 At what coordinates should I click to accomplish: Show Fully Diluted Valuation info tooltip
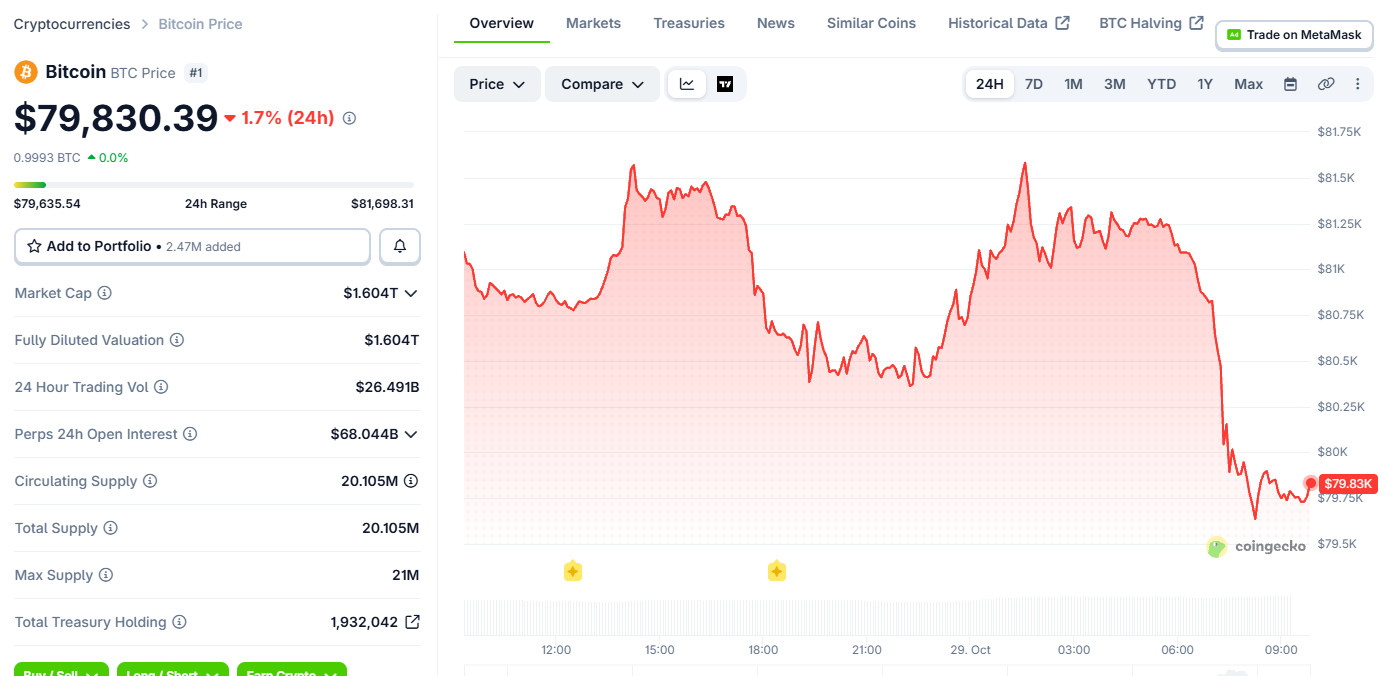[177, 340]
